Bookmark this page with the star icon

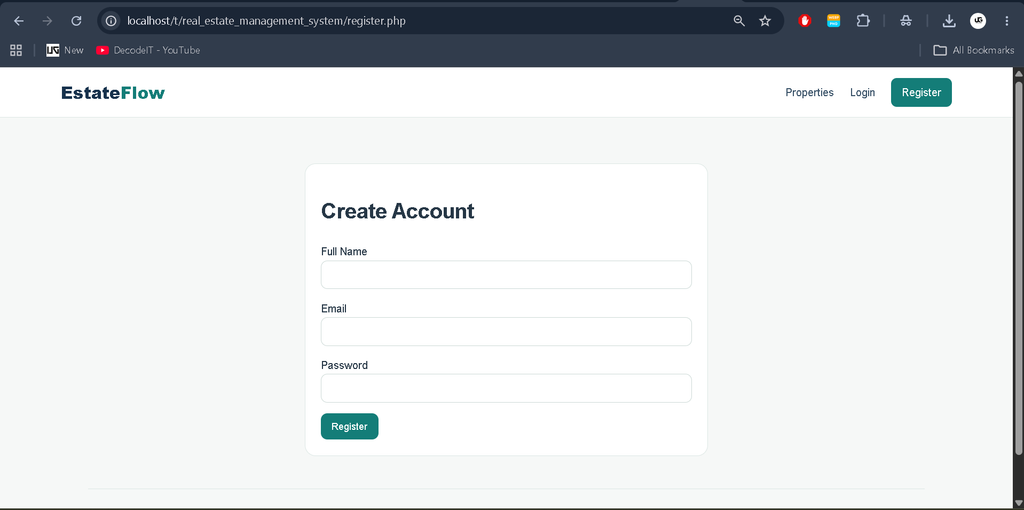(765, 21)
